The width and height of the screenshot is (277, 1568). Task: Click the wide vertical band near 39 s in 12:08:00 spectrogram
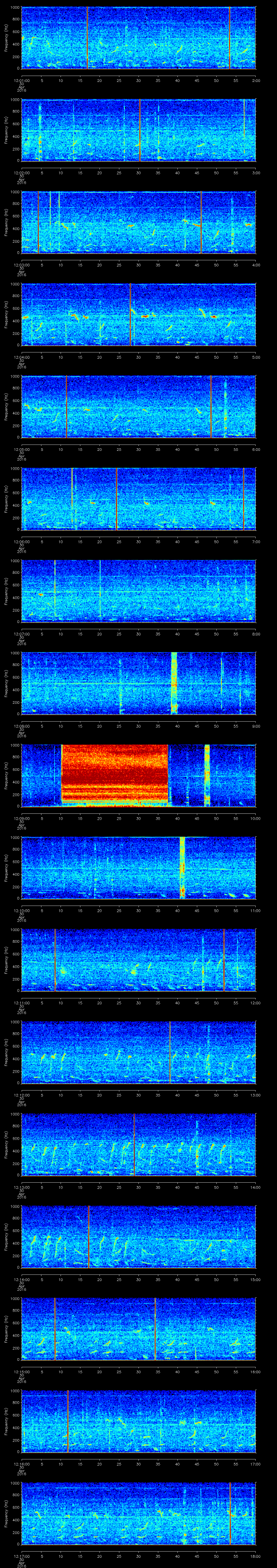(174, 683)
